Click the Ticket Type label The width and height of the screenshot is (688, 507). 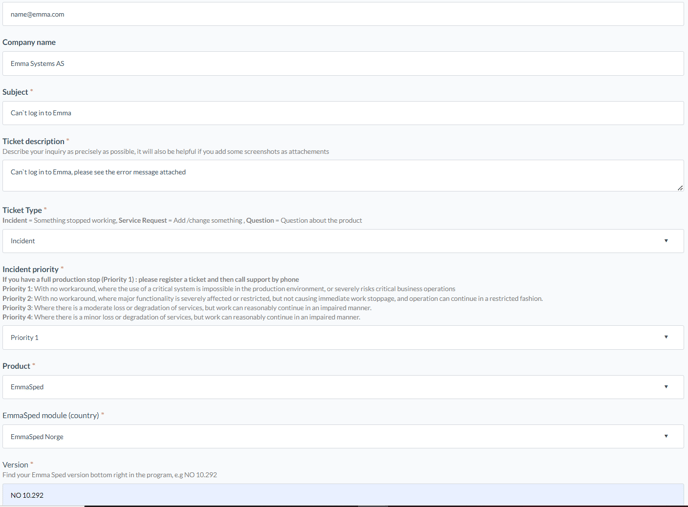tap(22, 210)
